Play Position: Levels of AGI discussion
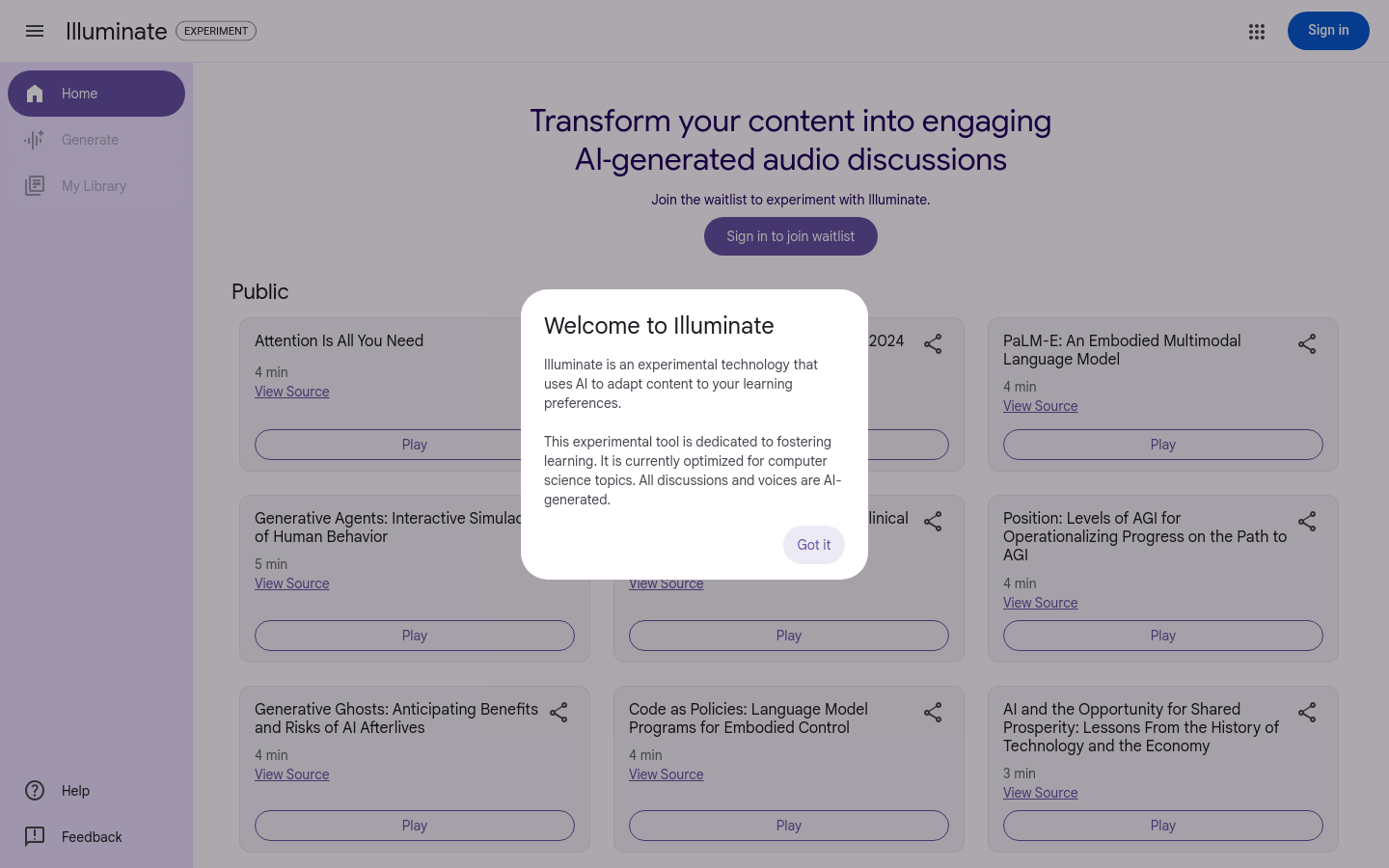This screenshot has width=1389, height=868. coord(1163,636)
